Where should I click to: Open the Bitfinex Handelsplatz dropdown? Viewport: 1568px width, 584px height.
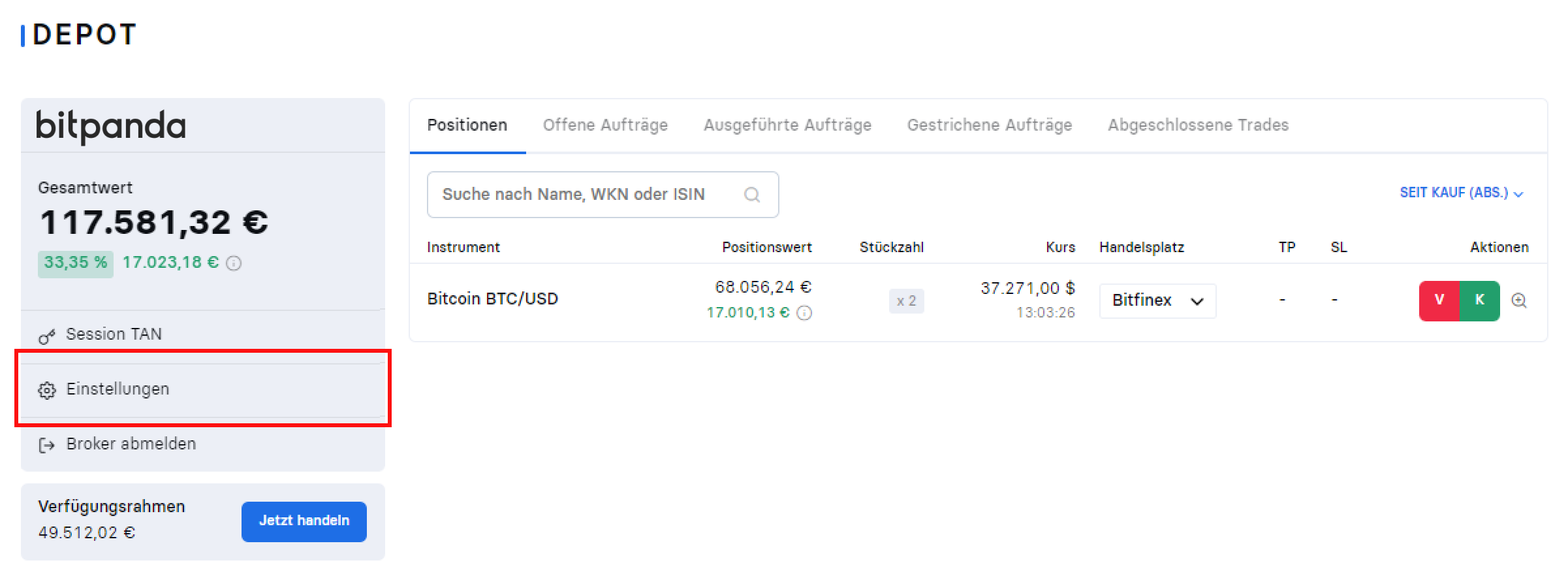pyautogui.click(x=1157, y=300)
